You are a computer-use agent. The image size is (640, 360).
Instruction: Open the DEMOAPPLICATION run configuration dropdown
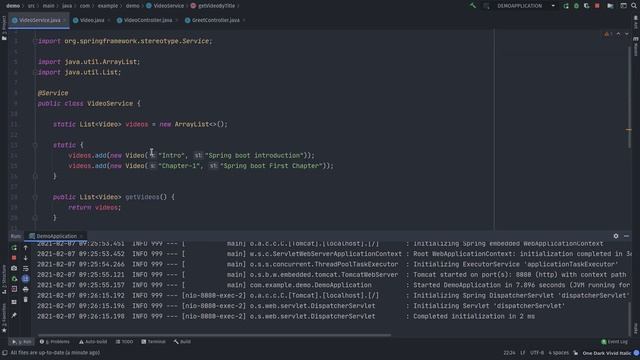[x=526, y=6]
